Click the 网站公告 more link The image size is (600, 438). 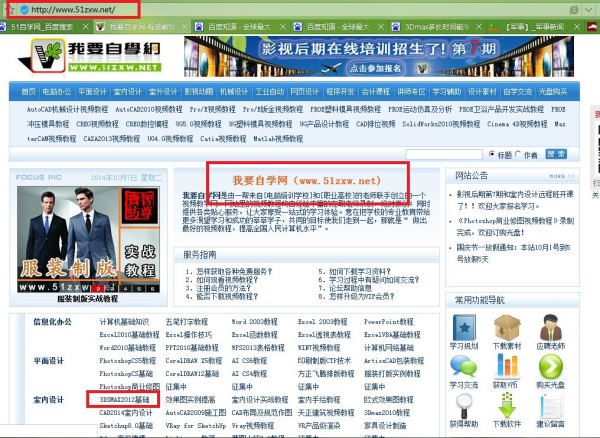(x=562, y=176)
